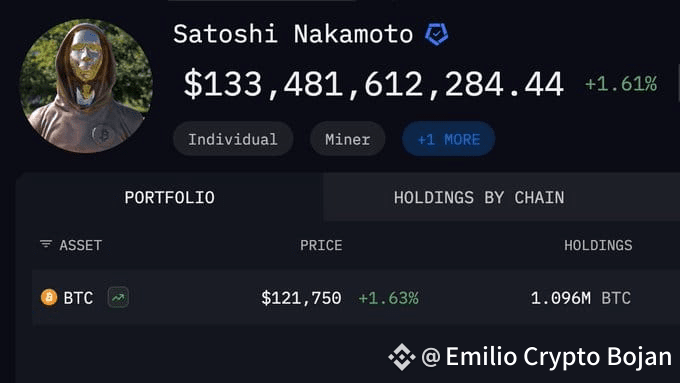Click the @Emilio Crypto Bojan handle
Viewport: 680px width, 383px height.
(546, 357)
